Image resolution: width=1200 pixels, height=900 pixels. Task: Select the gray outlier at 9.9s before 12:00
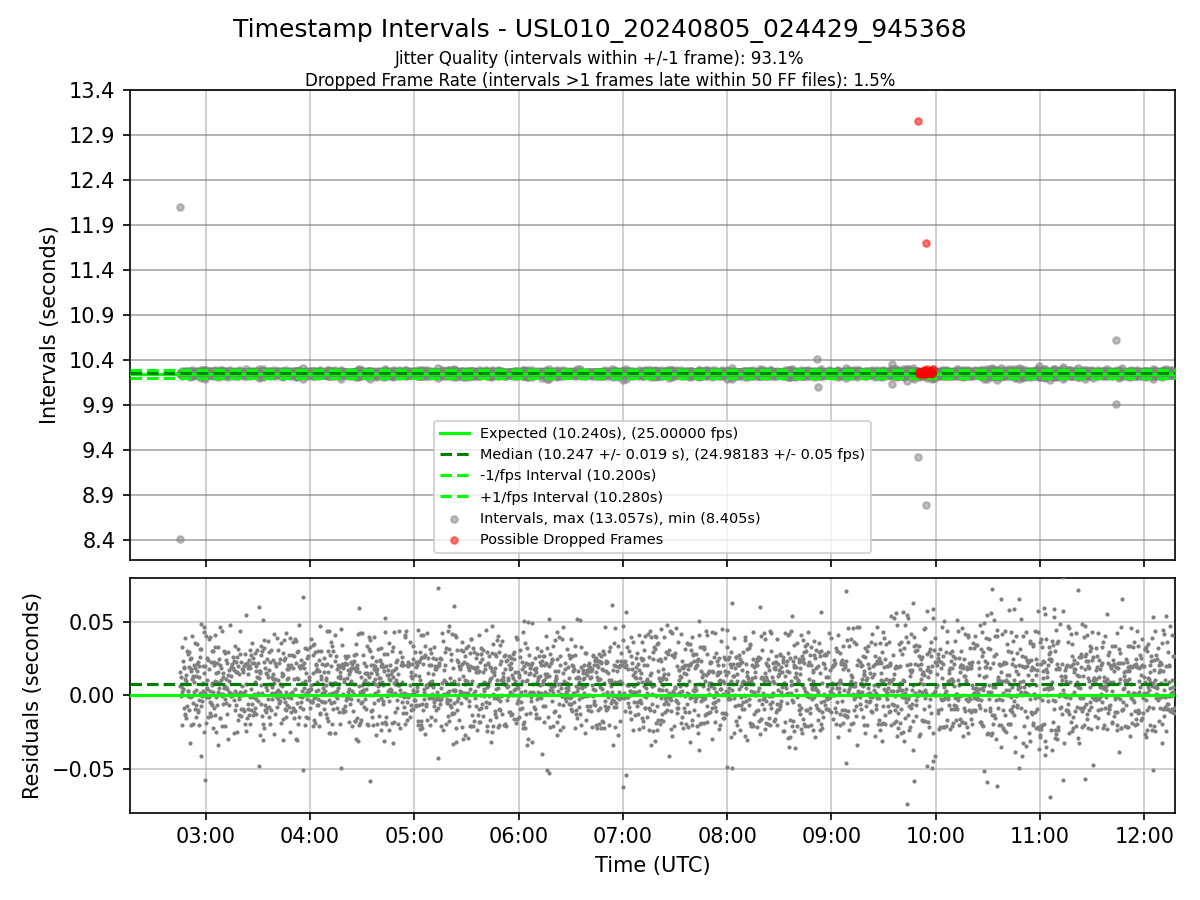point(1116,404)
